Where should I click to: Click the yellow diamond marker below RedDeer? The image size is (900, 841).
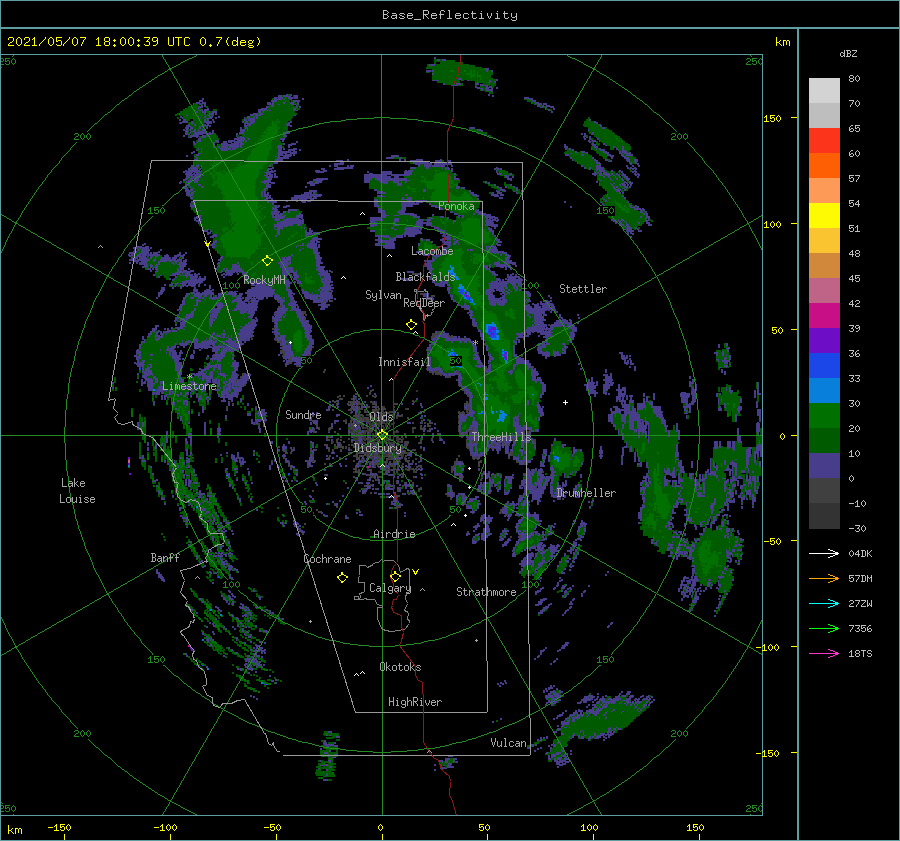(x=411, y=325)
